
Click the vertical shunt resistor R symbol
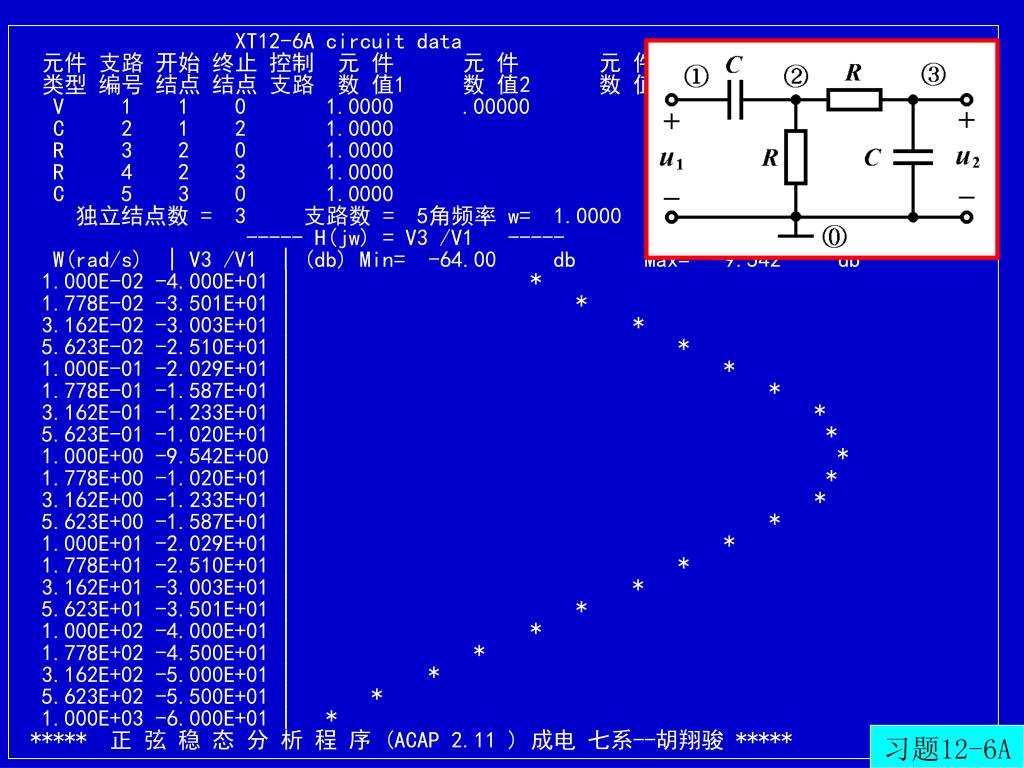click(795, 157)
